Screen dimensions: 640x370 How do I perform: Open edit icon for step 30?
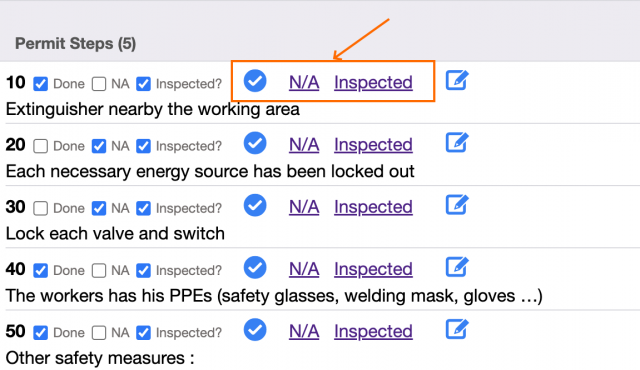(457, 204)
